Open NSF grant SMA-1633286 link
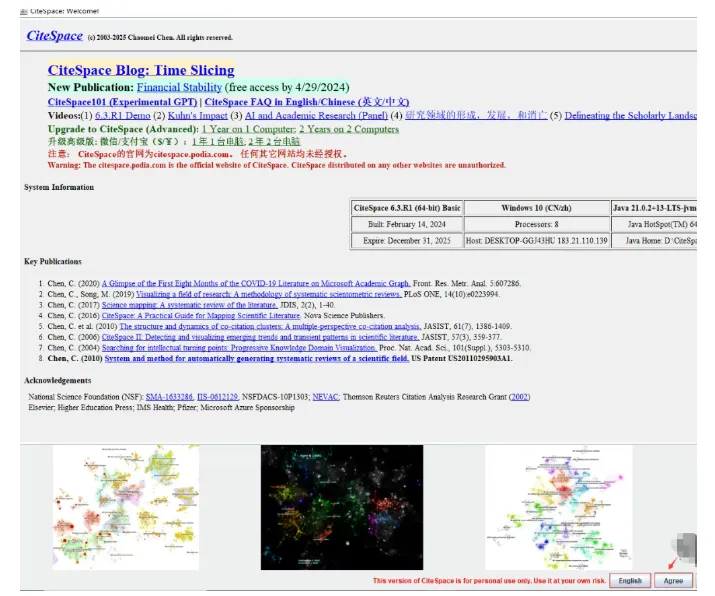 169,397
